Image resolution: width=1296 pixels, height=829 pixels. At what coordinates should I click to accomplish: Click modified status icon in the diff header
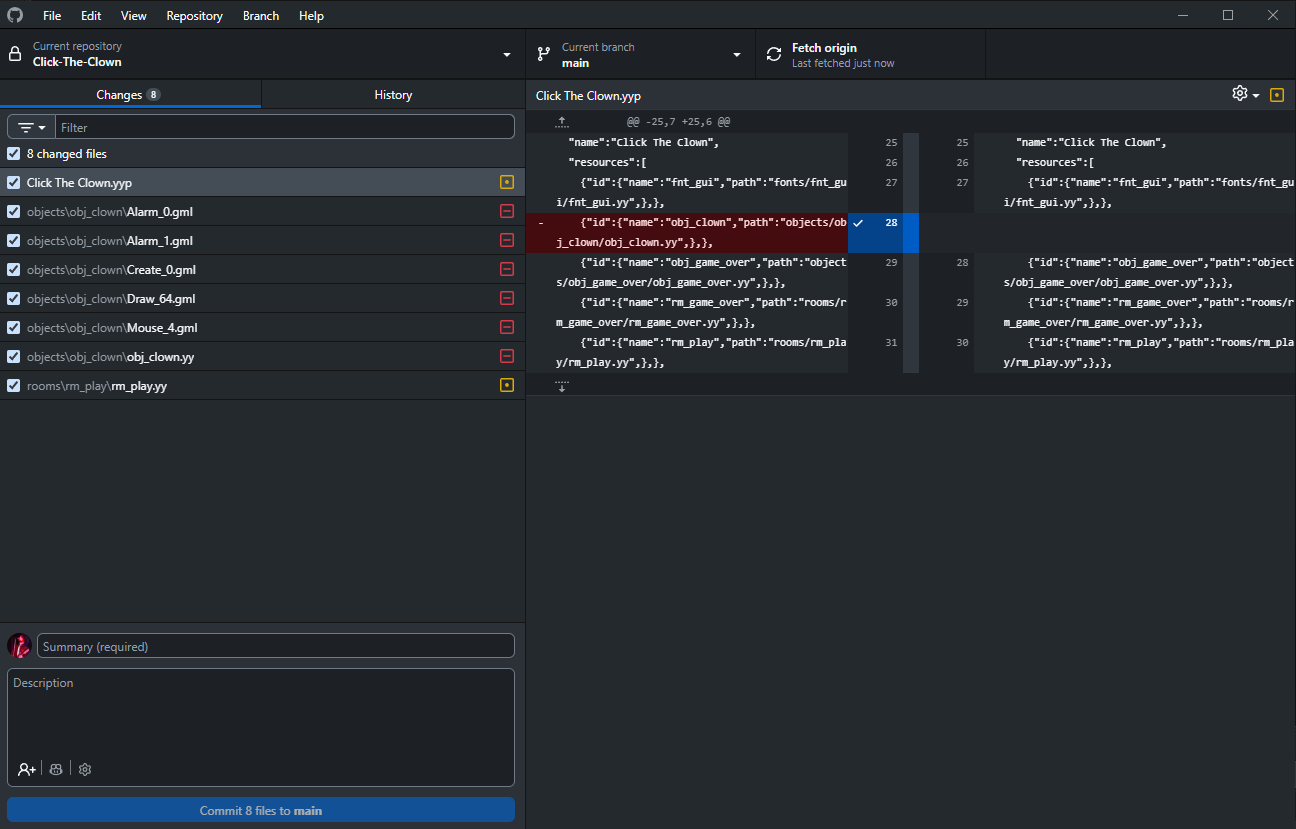1276,95
